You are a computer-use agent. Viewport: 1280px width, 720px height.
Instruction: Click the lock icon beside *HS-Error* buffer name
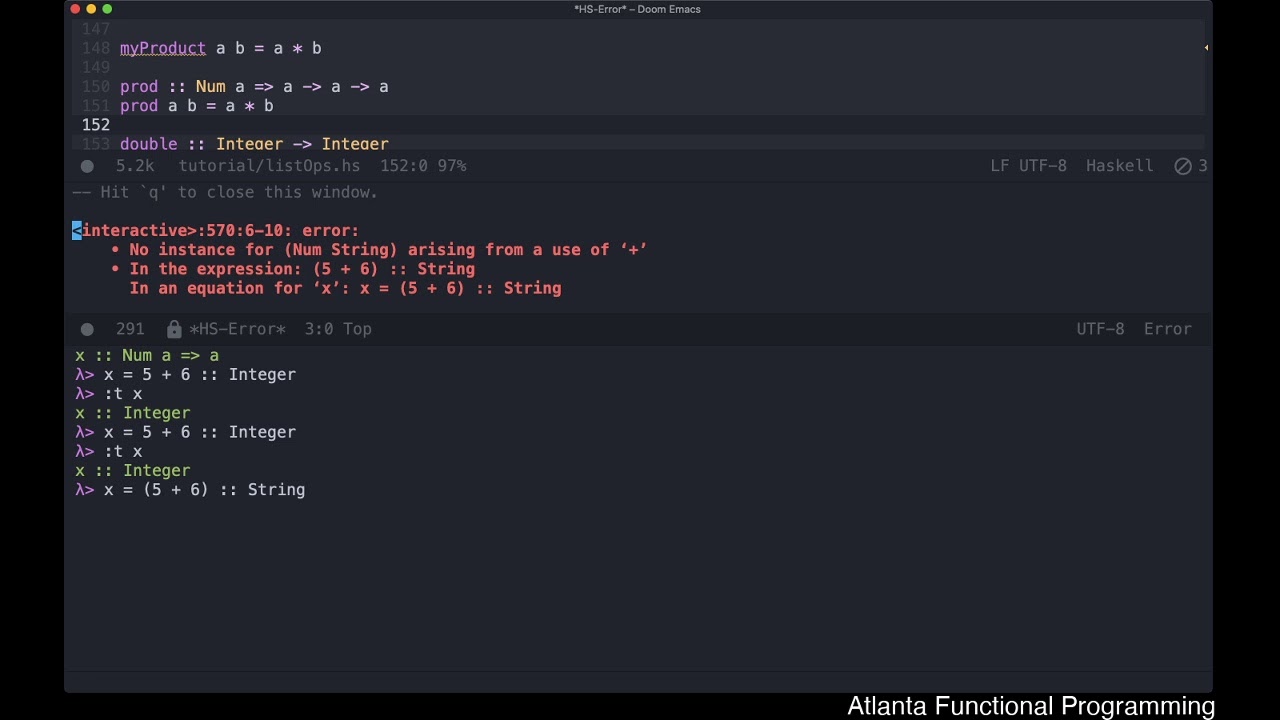coord(174,329)
